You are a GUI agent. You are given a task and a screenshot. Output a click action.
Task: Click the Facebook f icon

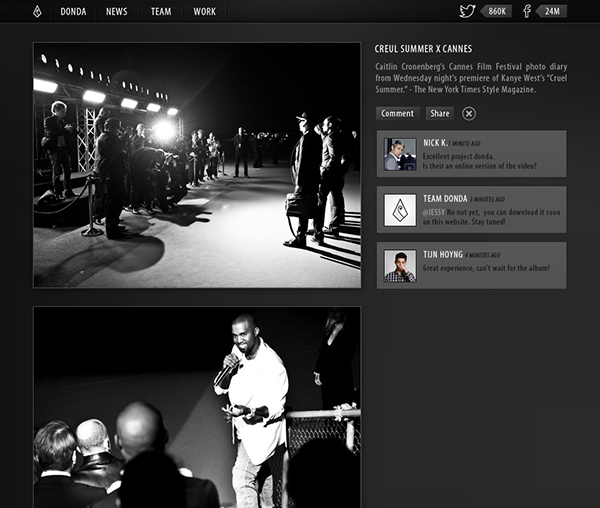[x=527, y=11]
